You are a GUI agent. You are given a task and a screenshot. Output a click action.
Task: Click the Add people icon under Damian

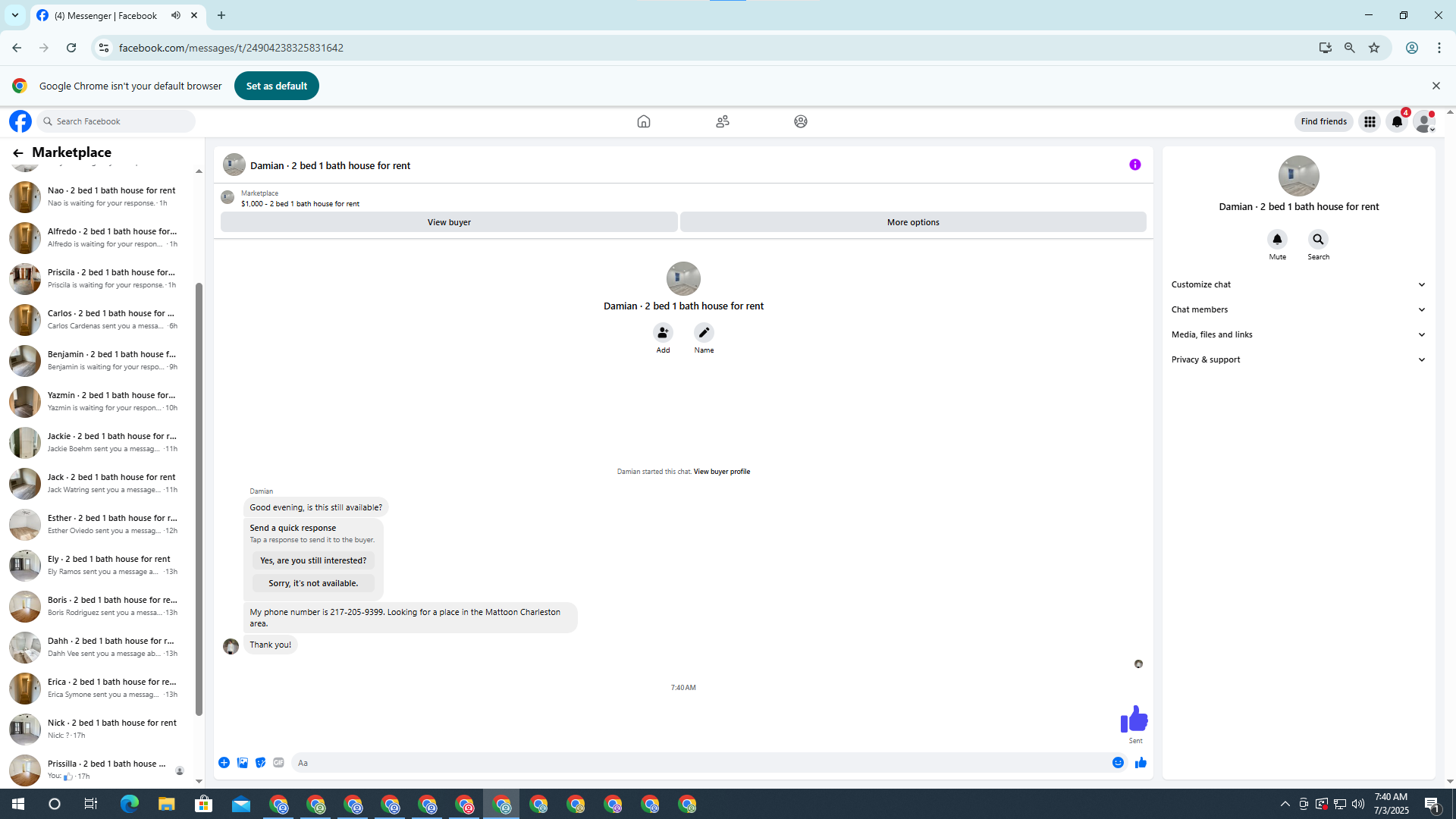click(x=663, y=332)
